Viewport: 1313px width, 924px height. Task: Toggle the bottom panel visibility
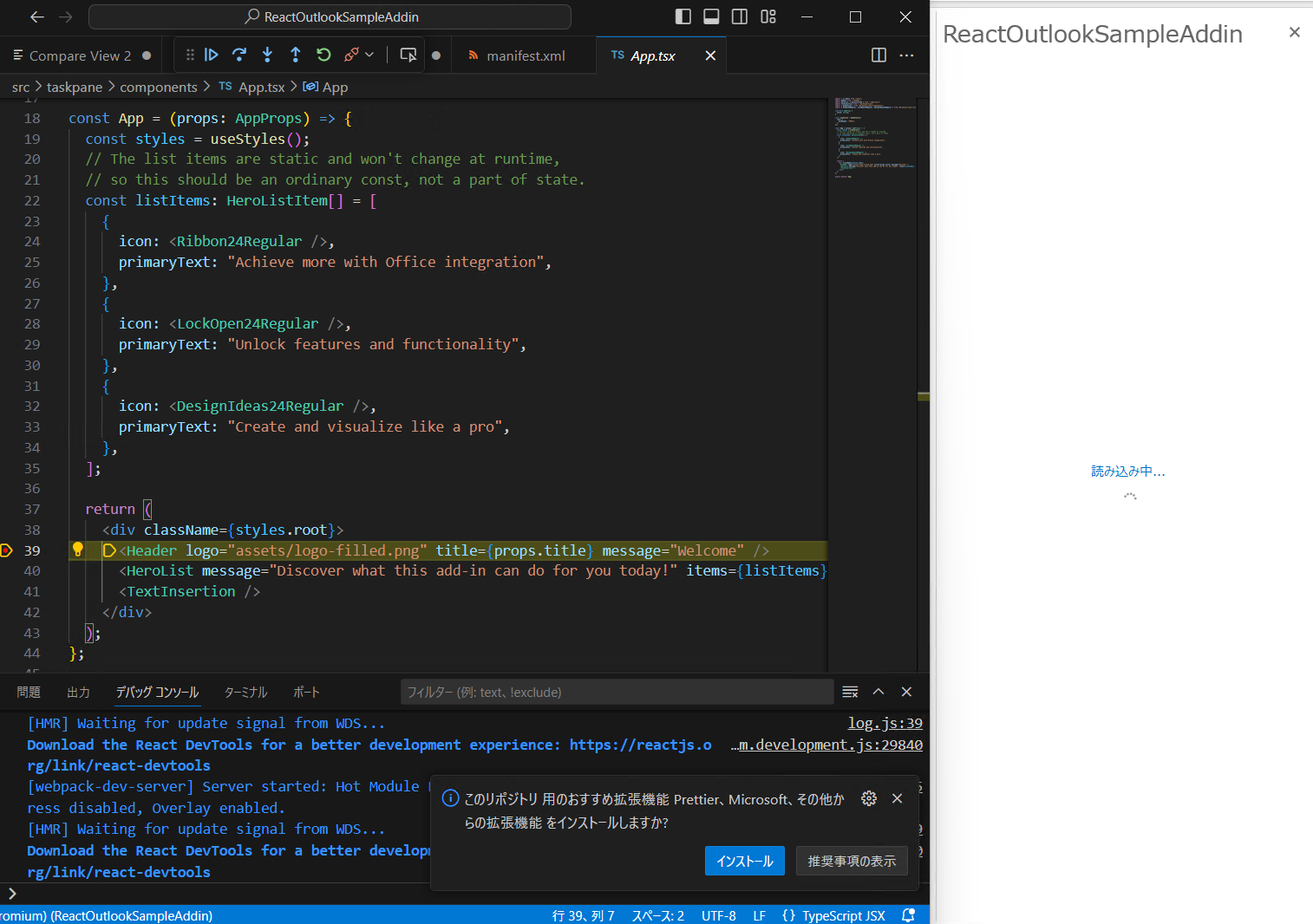click(711, 16)
